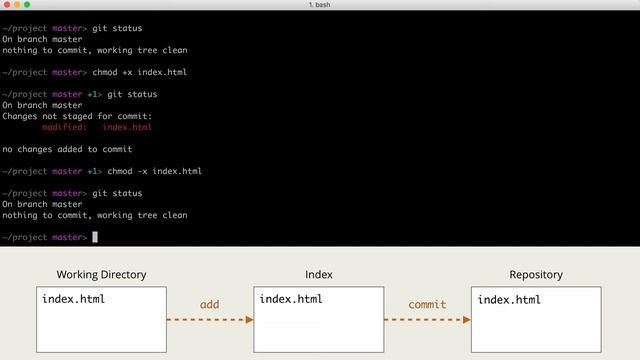The width and height of the screenshot is (640, 360).
Task: Click 'no changes added to commit' line
Action: point(67,149)
